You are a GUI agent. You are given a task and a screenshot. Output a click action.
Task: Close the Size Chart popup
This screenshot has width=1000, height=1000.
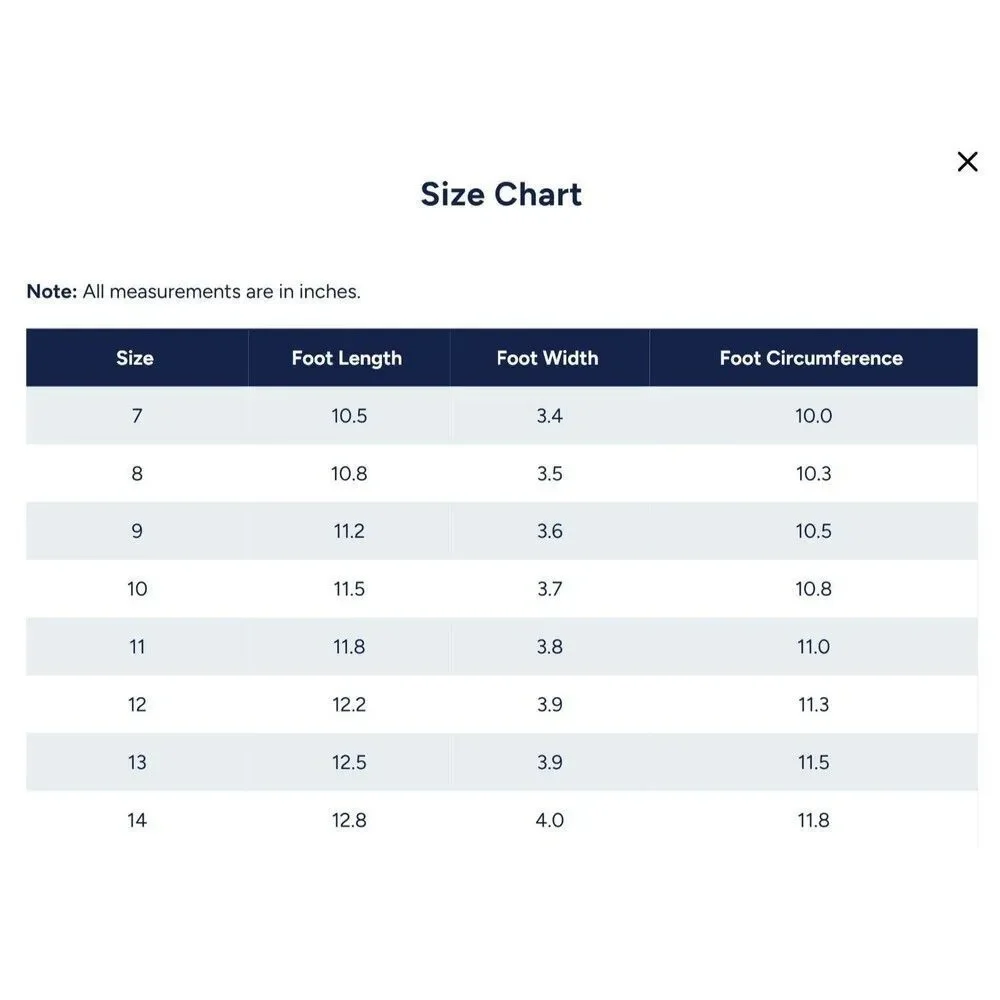click(967, 161)
